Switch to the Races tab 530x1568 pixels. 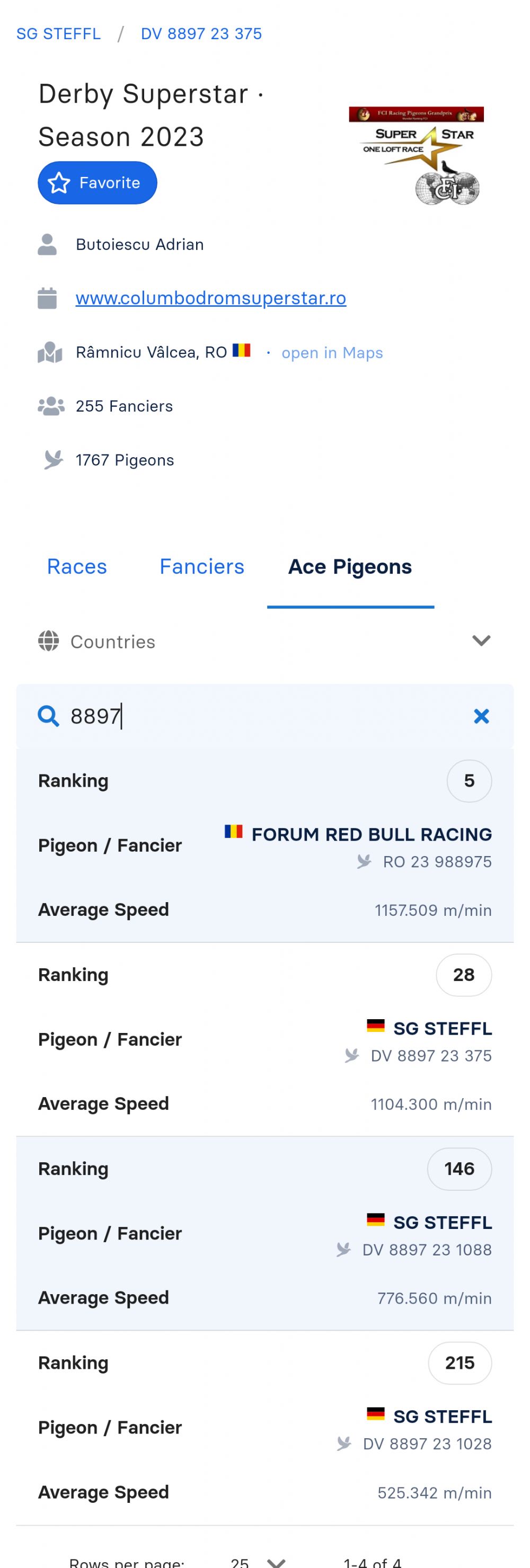[77, 567]
